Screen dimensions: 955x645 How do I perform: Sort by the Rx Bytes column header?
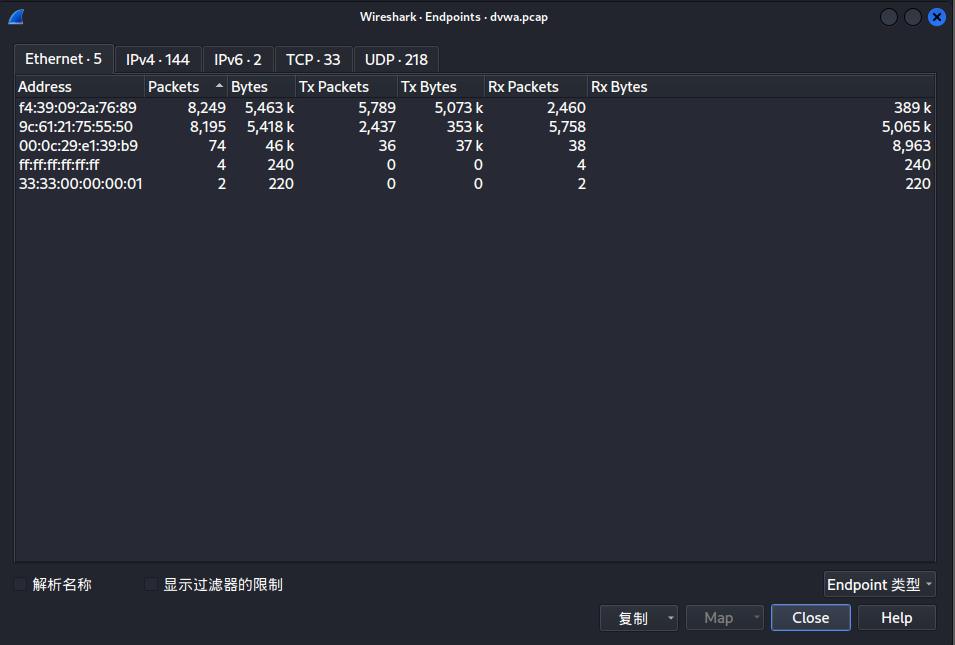(761, 86)
